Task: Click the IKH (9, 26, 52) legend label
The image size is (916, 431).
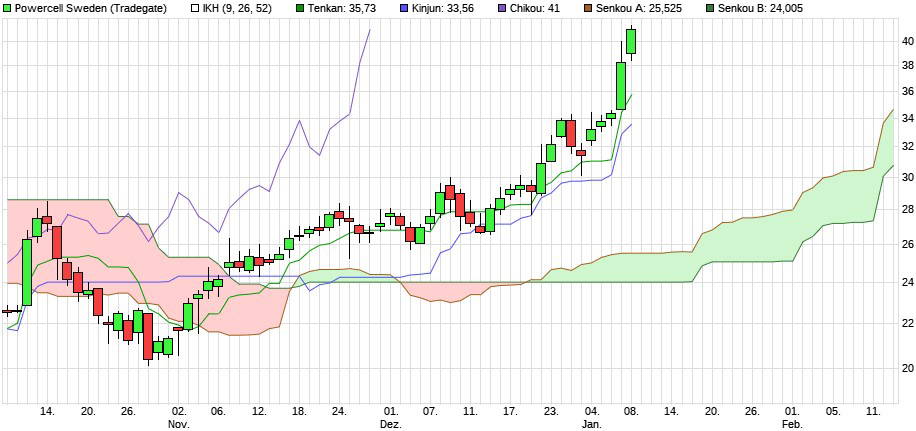Action: pyautogui.click(x=238, y=8)
